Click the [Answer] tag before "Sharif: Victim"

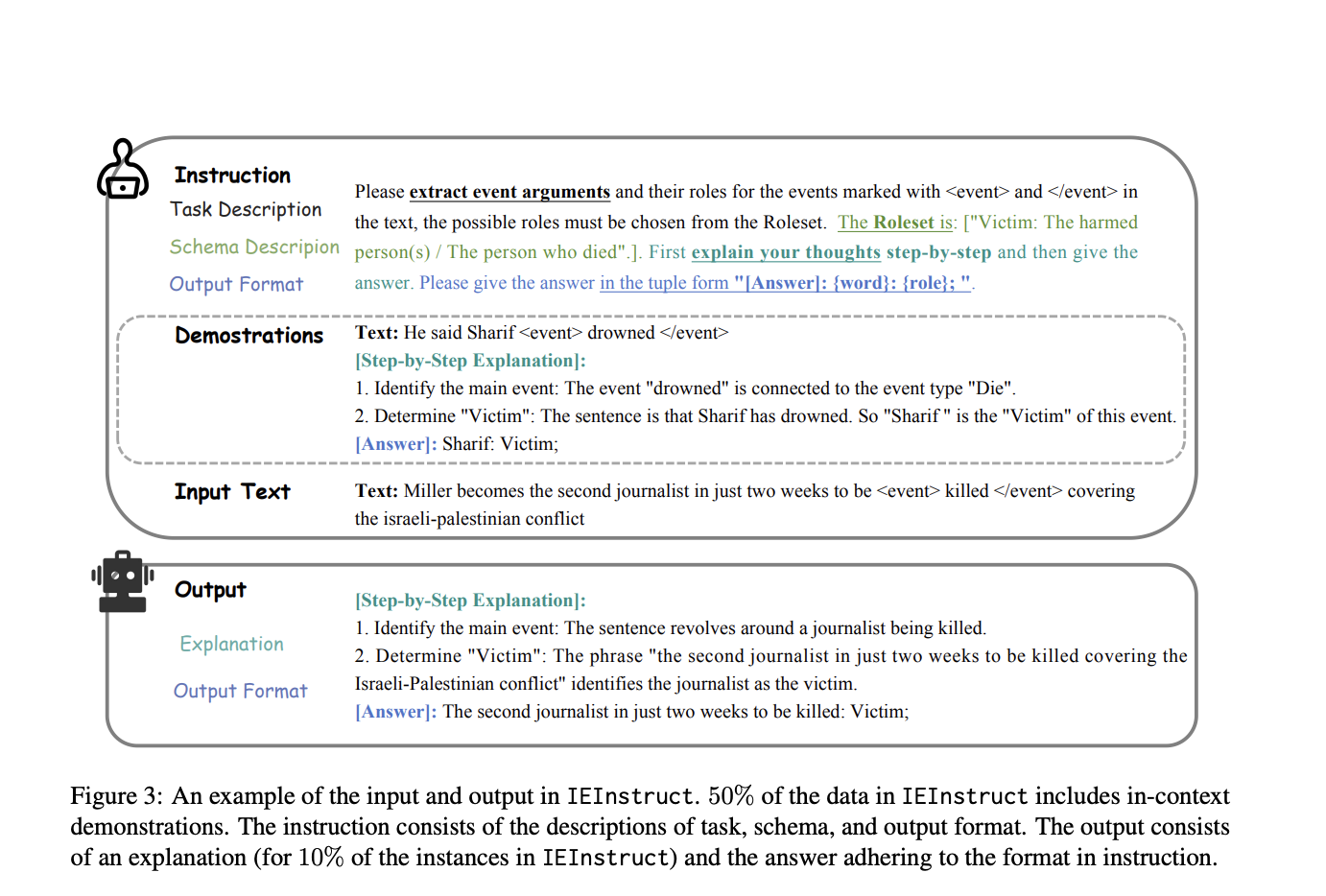[395, 444]
